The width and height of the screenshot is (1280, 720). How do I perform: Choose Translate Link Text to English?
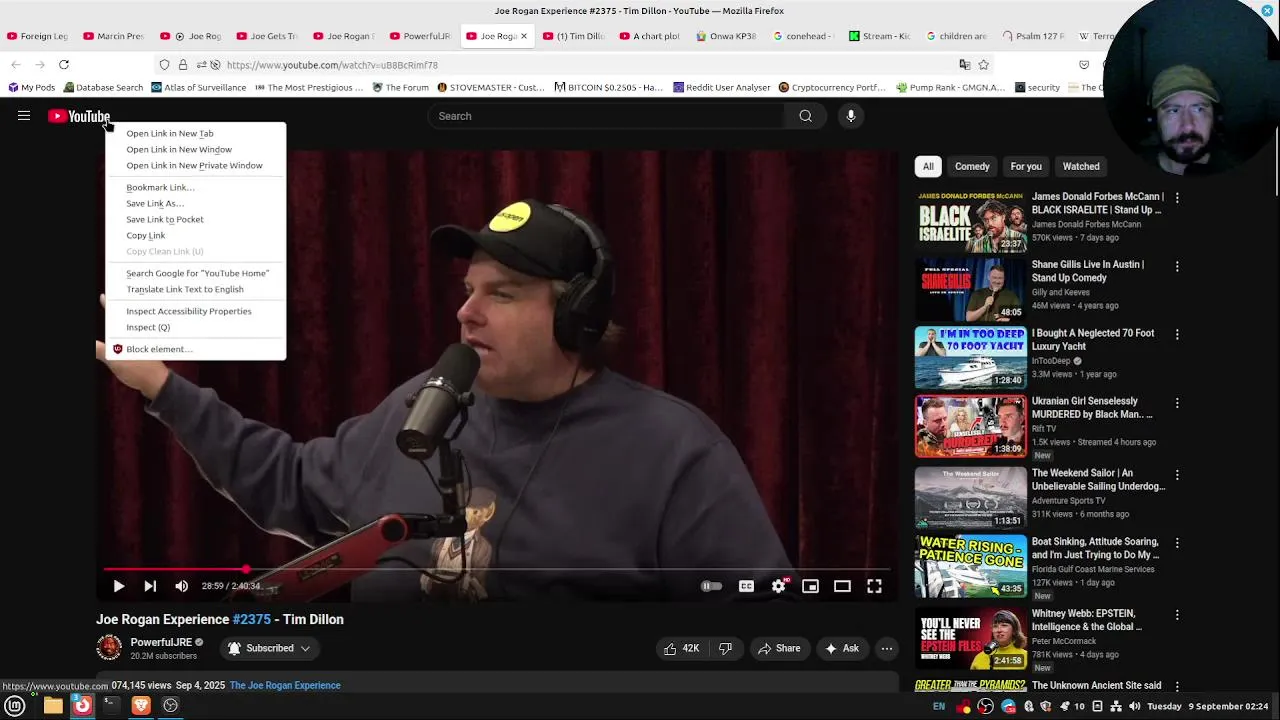[195, 289]
